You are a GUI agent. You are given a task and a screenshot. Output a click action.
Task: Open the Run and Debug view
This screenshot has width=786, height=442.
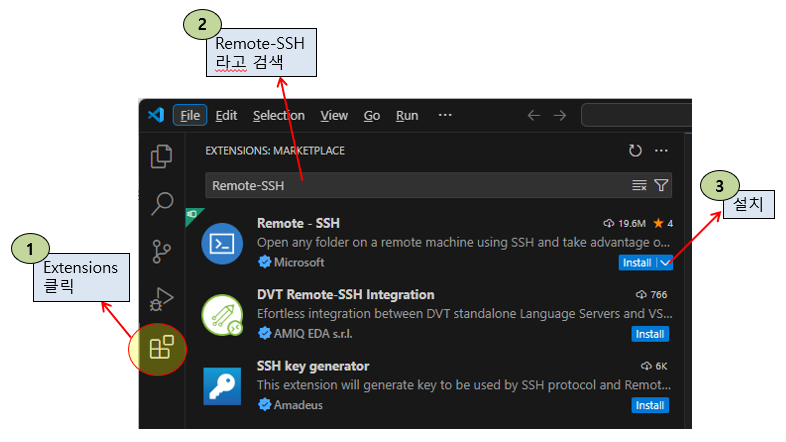(161, 299)
